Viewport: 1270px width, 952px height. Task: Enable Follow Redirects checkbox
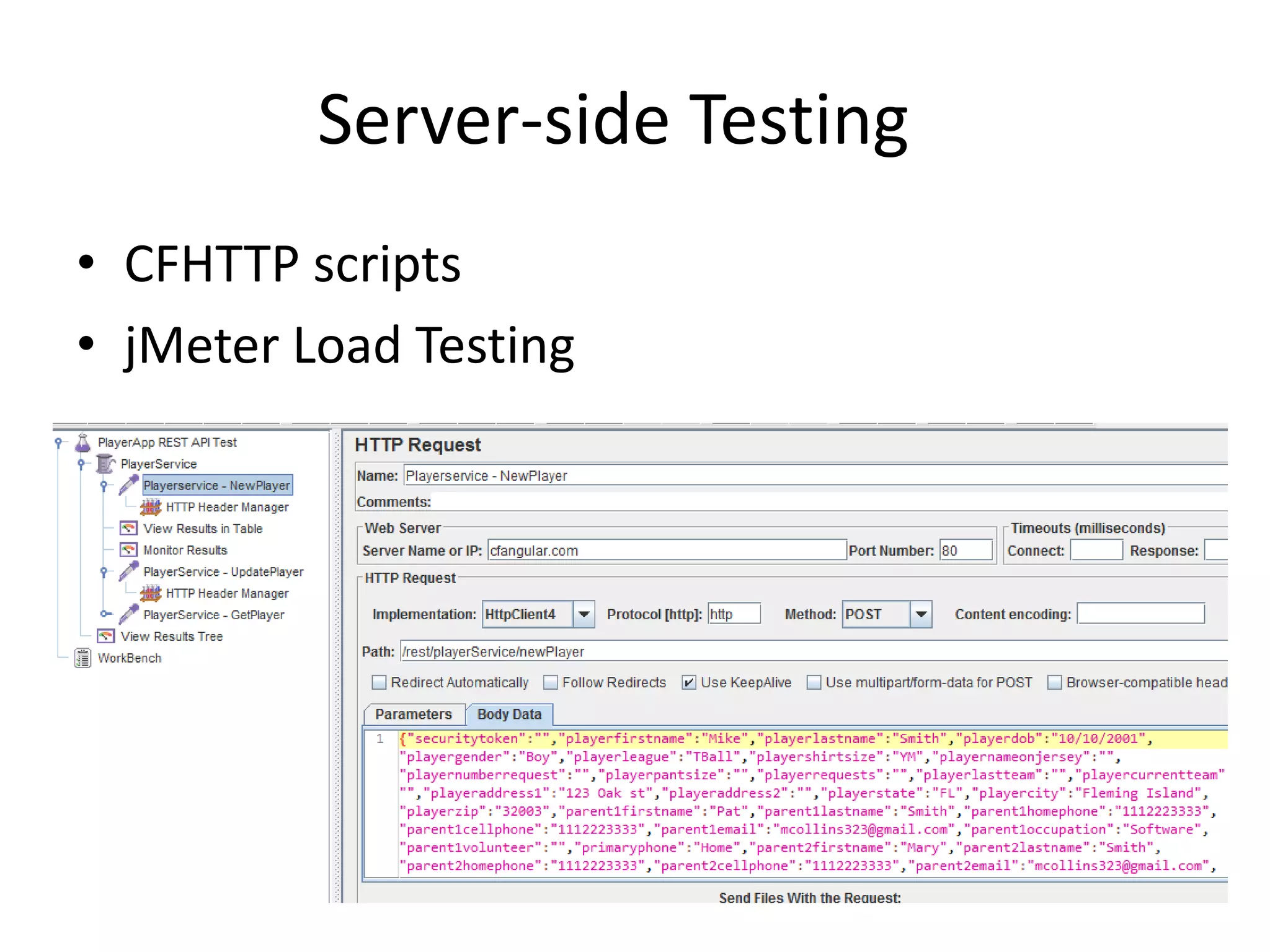(x=550, y=682)
